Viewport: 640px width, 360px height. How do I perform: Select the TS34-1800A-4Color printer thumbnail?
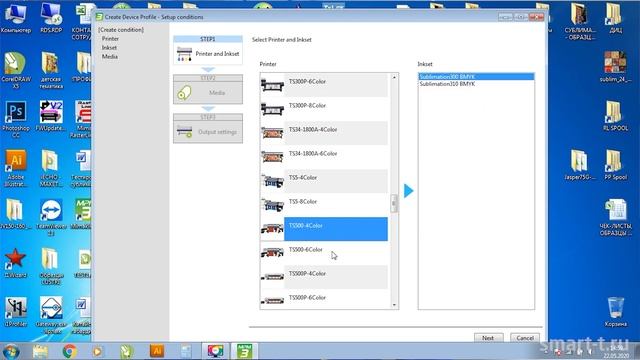coord(272,133)
